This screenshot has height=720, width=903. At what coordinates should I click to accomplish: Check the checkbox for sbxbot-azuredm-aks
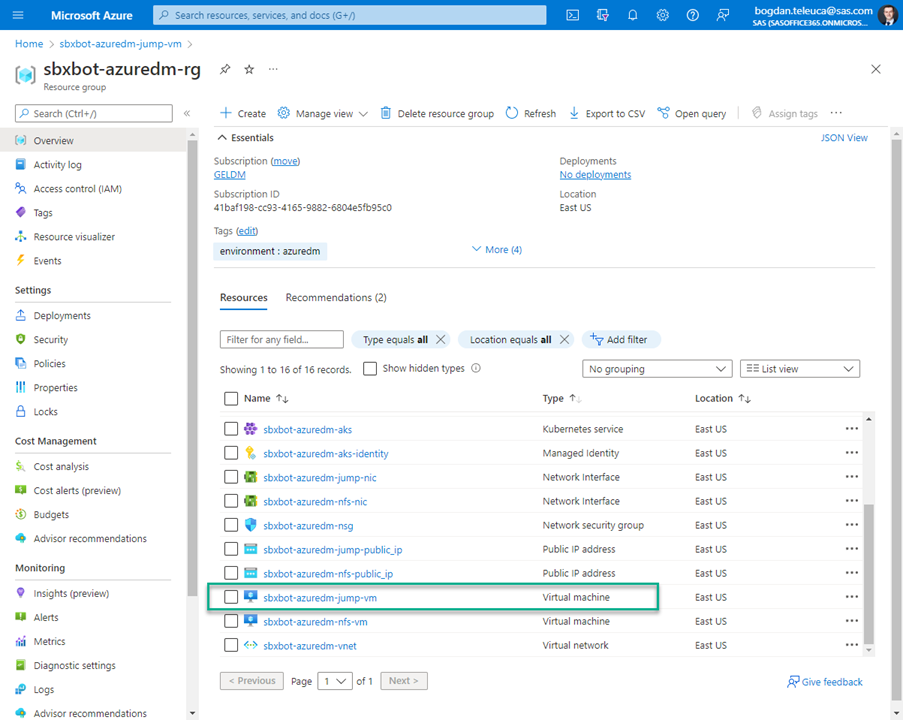231,429
